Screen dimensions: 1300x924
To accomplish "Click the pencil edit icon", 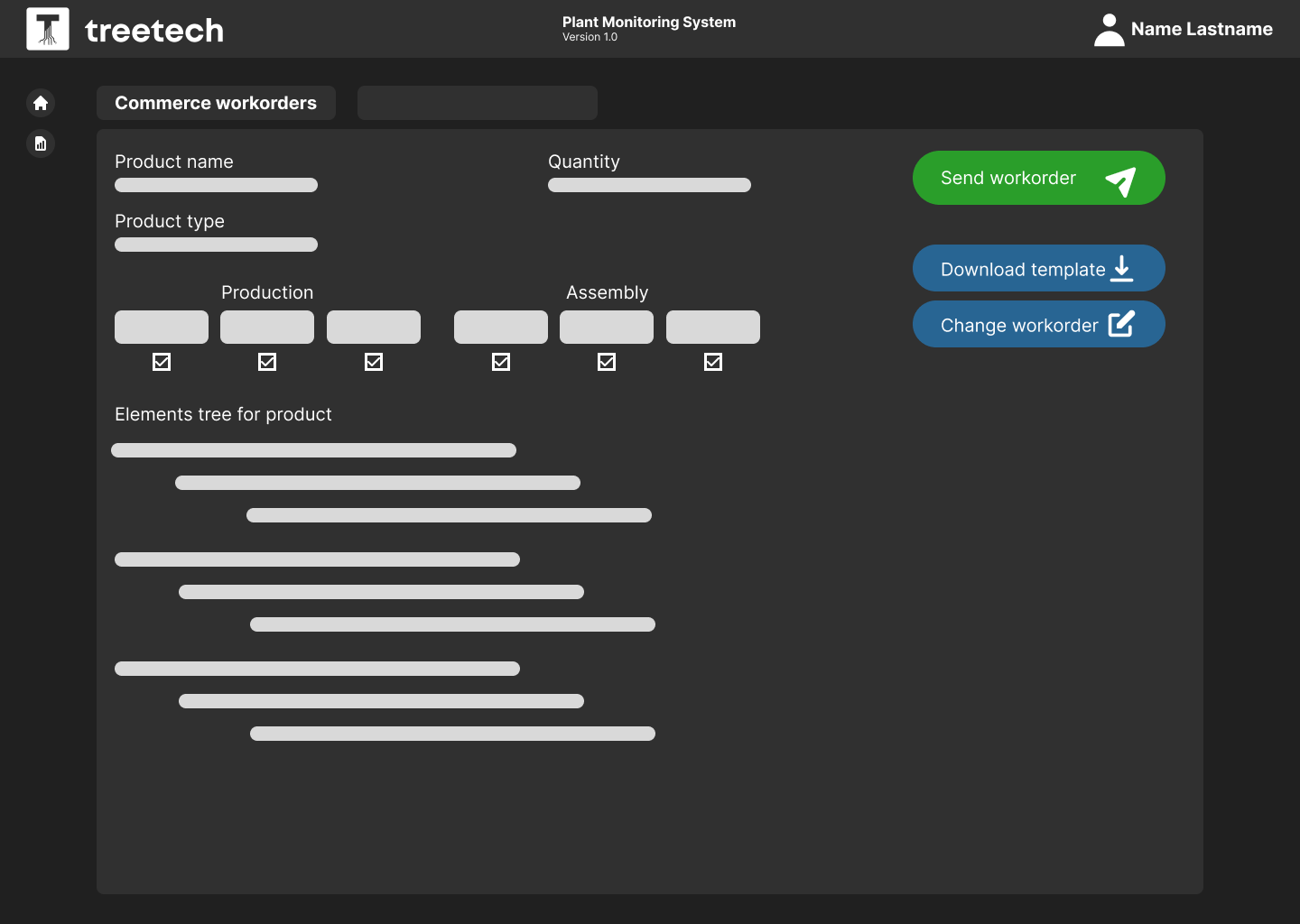I will click(x=1121, y=324).
